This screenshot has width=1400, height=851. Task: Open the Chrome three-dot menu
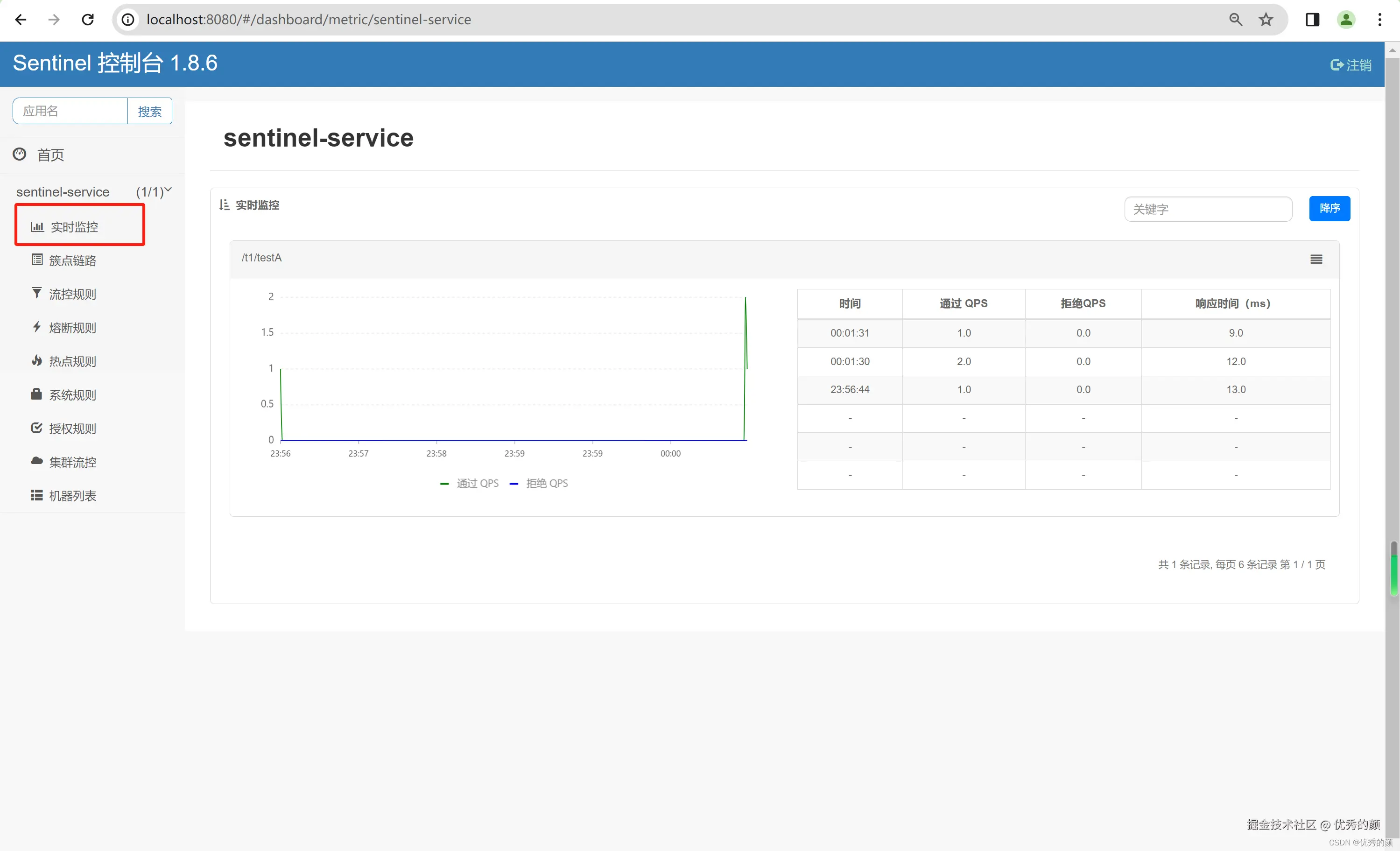(x=1379, y=20)
